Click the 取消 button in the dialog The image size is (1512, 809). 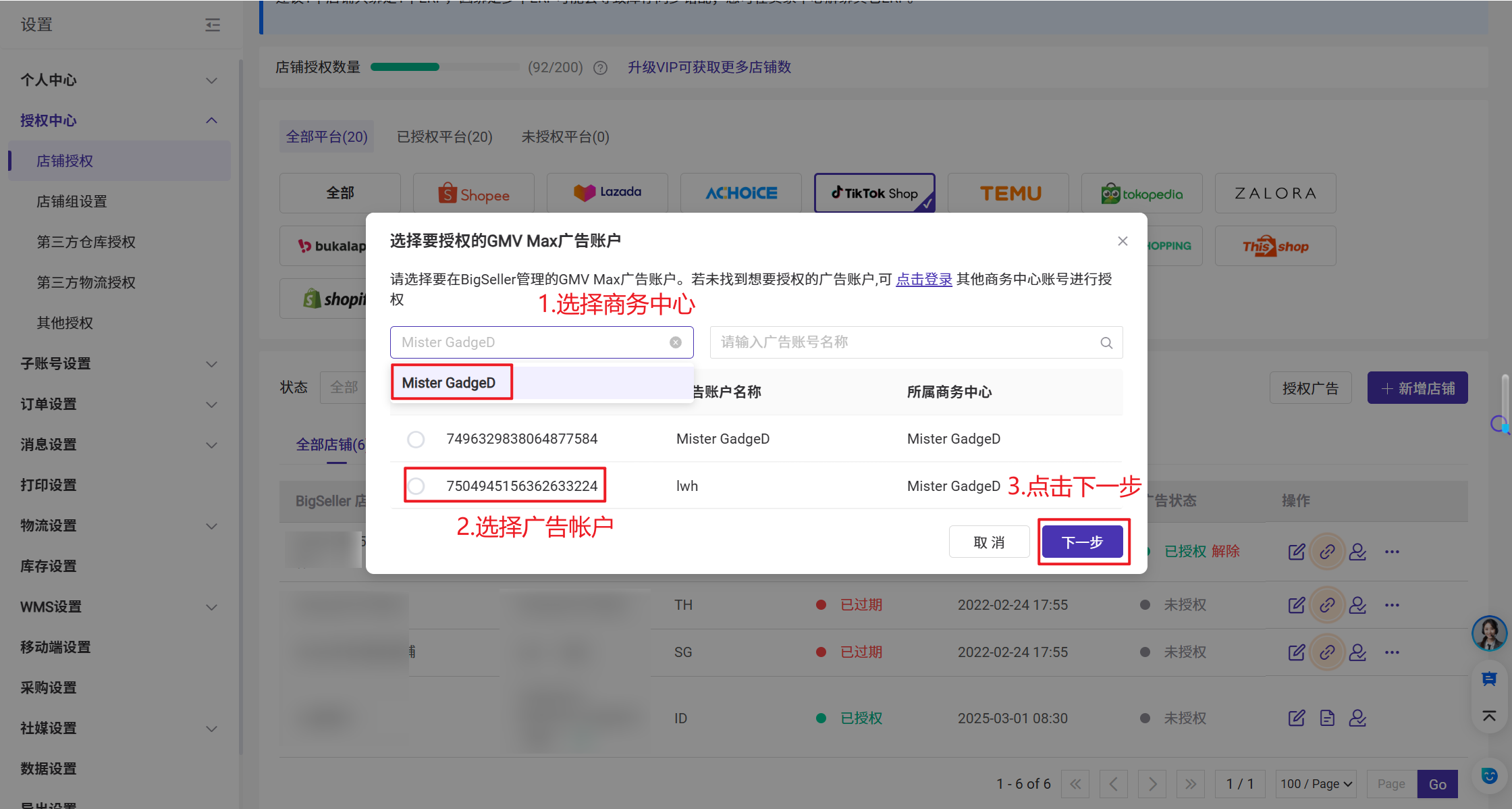pyautogui.click(x=990, y=542)
